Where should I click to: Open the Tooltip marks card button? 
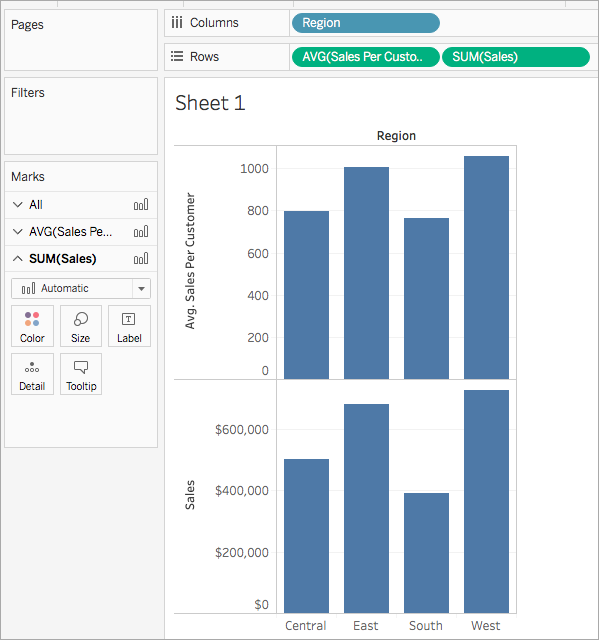coord(81,374)
